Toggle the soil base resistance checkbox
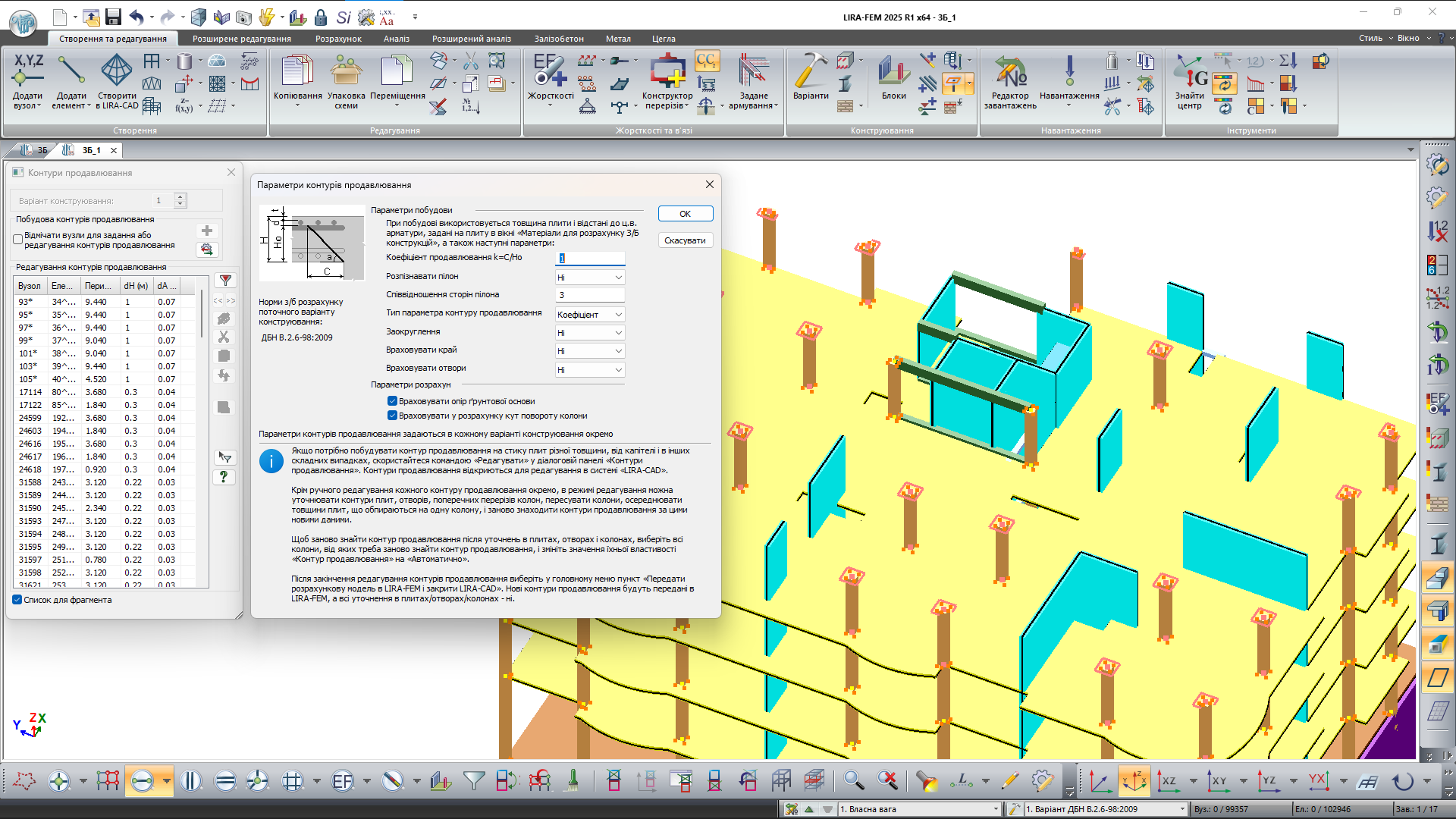 coord(392,401)
